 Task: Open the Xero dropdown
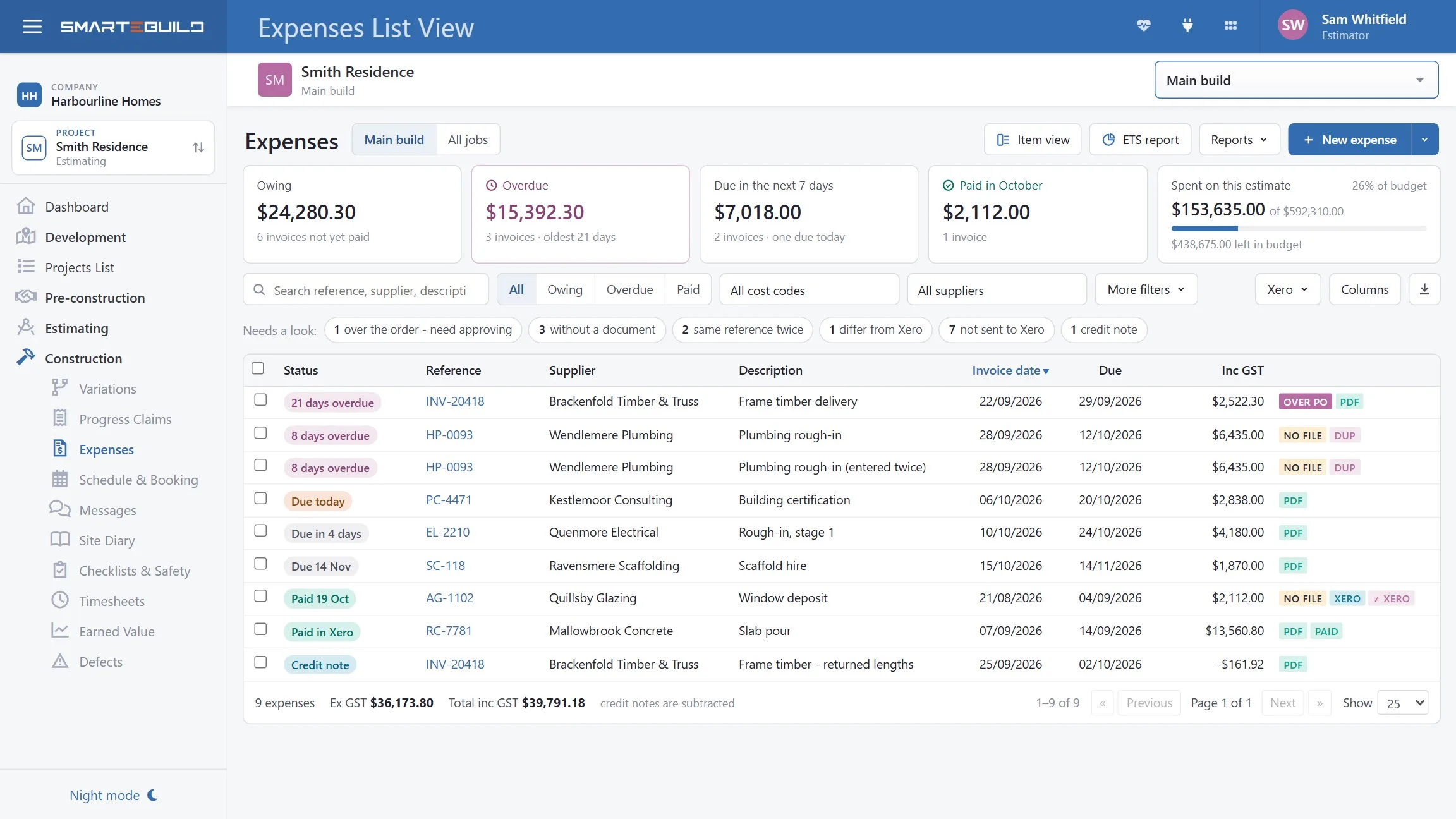click(x=1287, y=289)
